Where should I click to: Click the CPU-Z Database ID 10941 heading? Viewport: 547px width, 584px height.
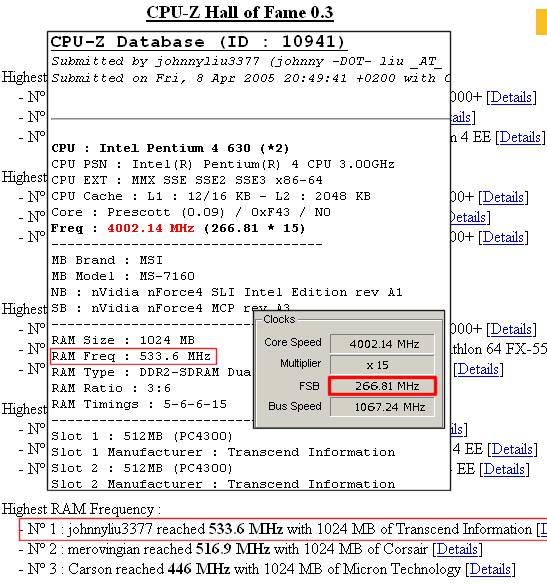(x=198, y=42)
